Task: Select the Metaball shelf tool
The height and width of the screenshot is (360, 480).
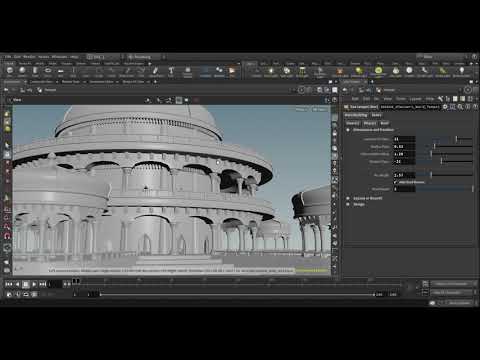Action: click(x=219, y=71)
